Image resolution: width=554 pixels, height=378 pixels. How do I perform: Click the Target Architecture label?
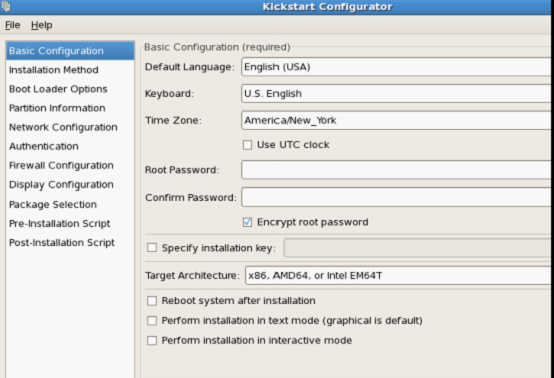point(192,276)
